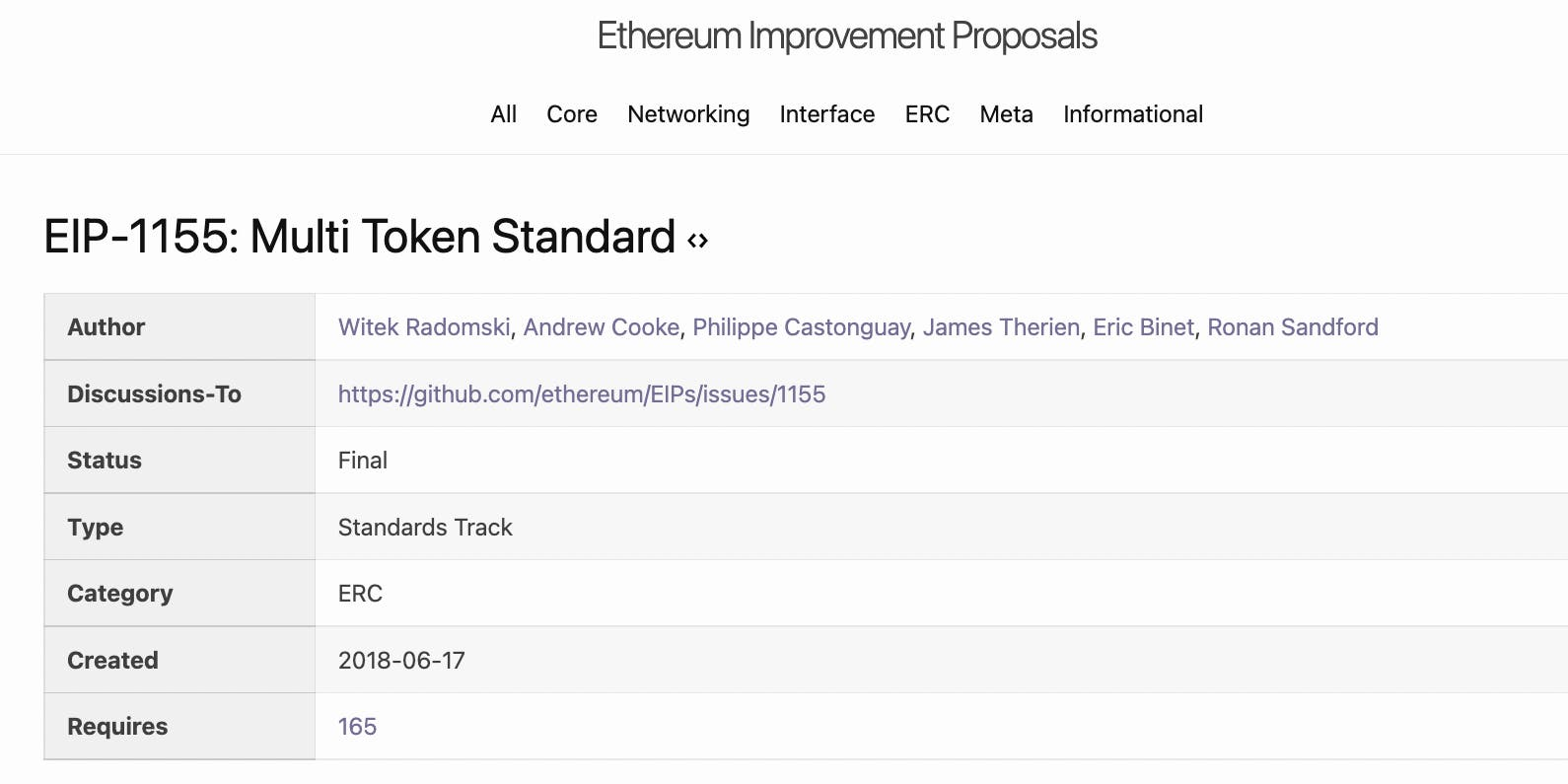Open the Meta proposals page

click(x=1006, y=114)
